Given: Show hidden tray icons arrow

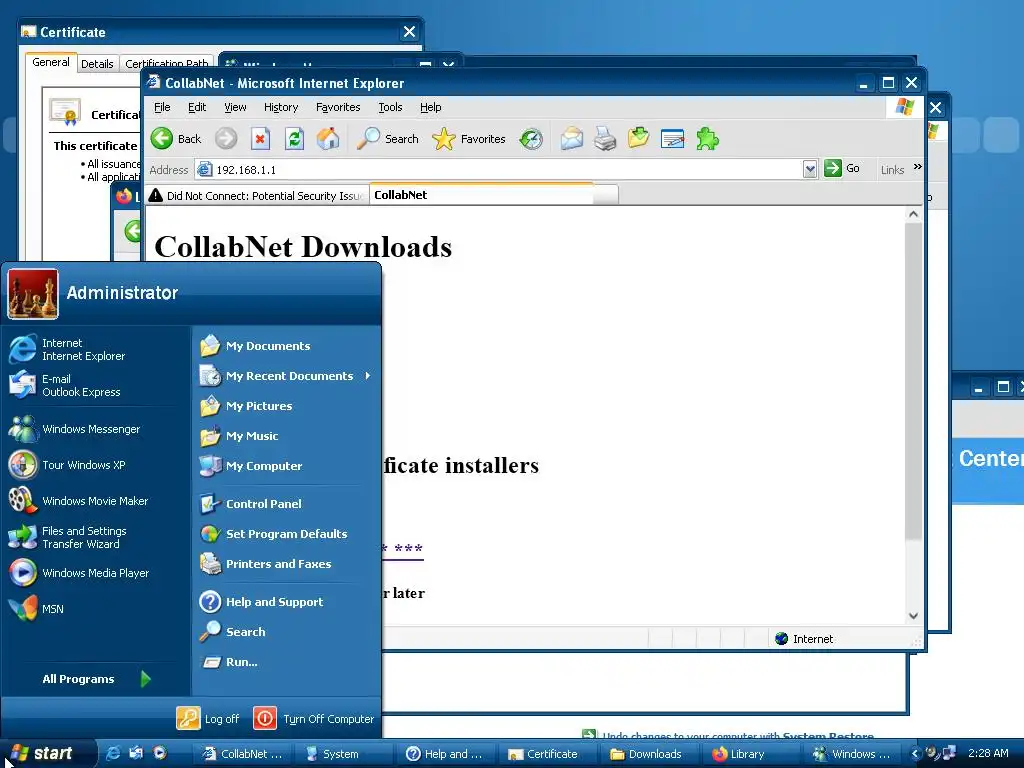Looking at the screenshot, I should pyautogui.click(x=915, y=754).
